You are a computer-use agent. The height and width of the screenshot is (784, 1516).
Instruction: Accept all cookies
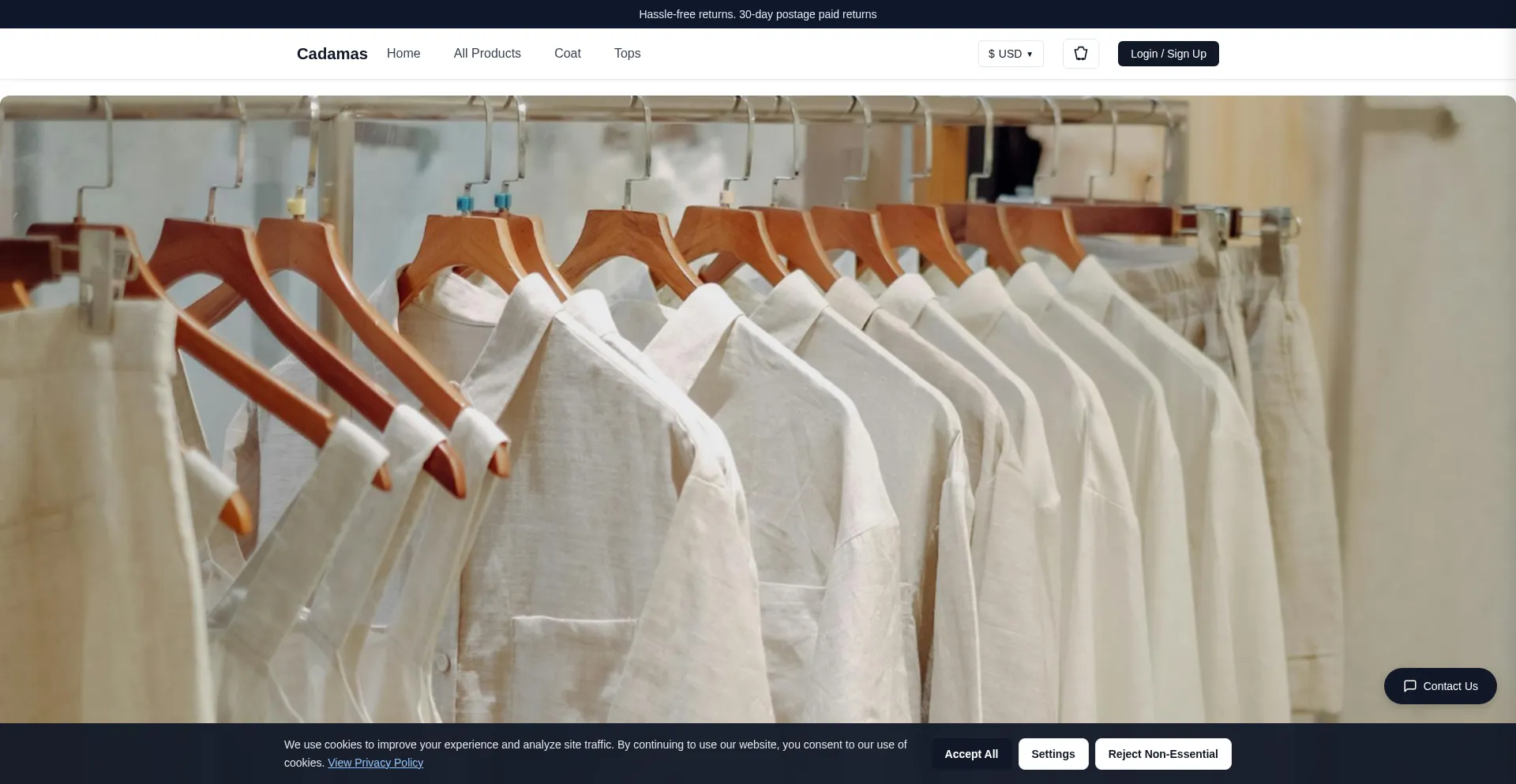(970, 754)
